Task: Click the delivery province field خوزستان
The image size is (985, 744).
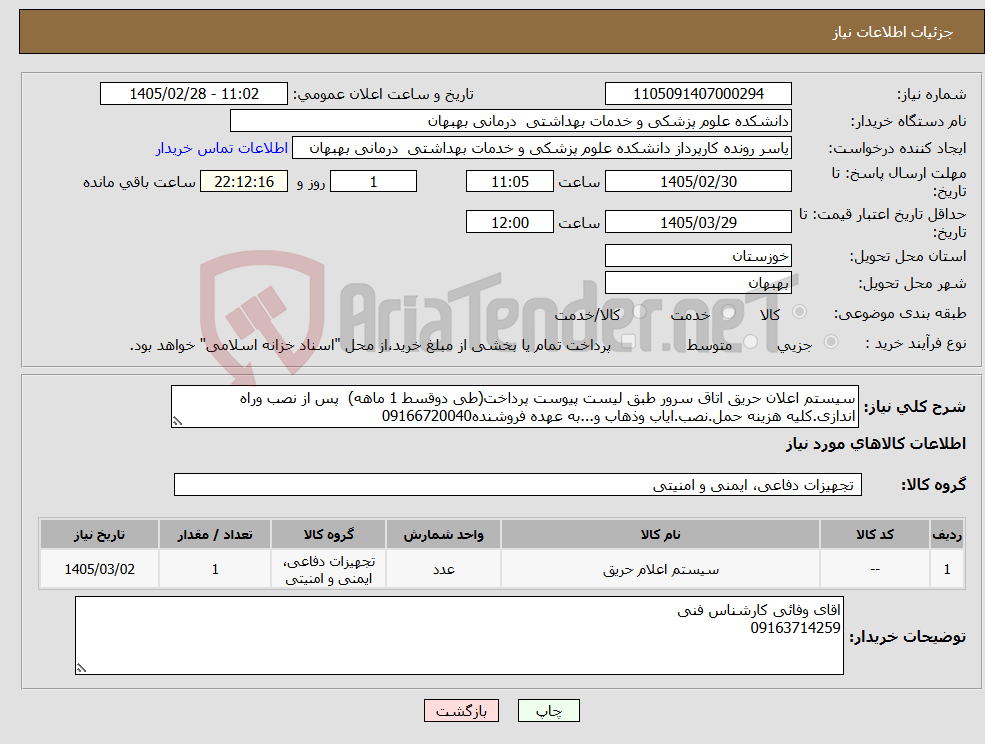Action: coord(698,256)
